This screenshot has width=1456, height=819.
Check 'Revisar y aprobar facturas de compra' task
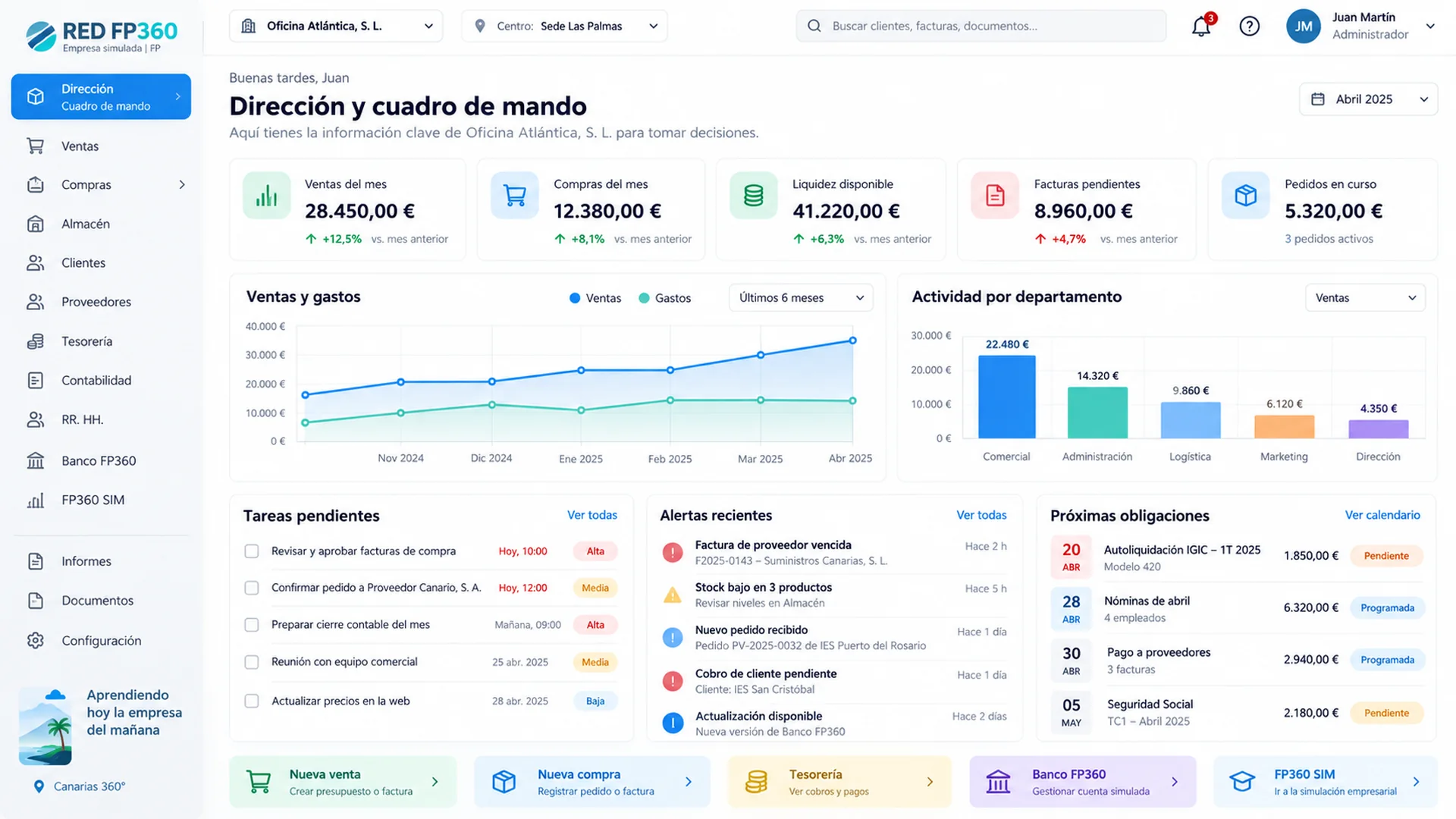(252, 551)
